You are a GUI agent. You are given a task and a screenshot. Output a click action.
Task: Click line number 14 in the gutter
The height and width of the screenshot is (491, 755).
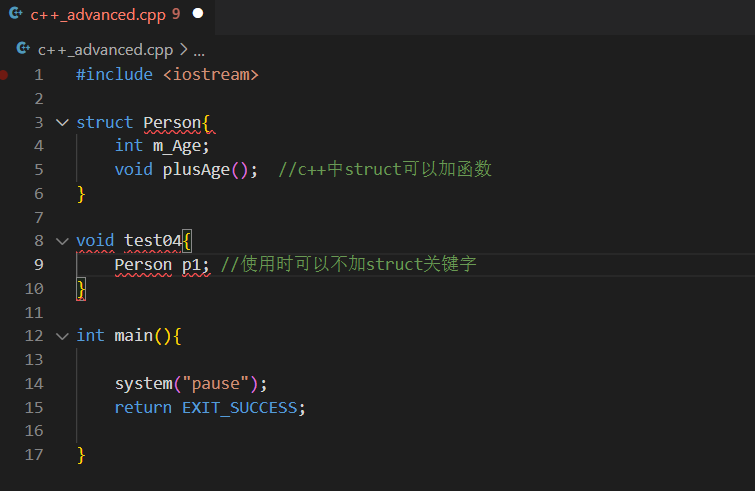pyautogui.click(x=35, y=384)
